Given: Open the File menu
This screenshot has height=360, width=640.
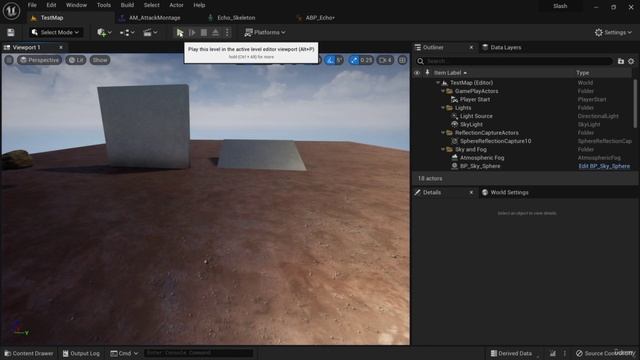Looking at the screenshot, I should [32, 5].
